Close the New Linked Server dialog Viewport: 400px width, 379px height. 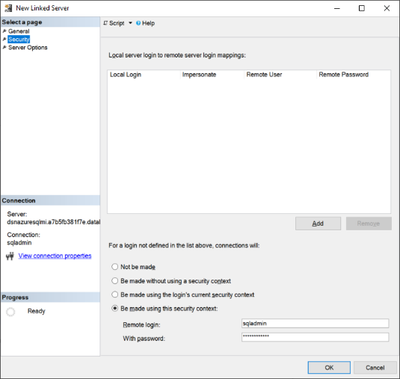tap(387, 8)
